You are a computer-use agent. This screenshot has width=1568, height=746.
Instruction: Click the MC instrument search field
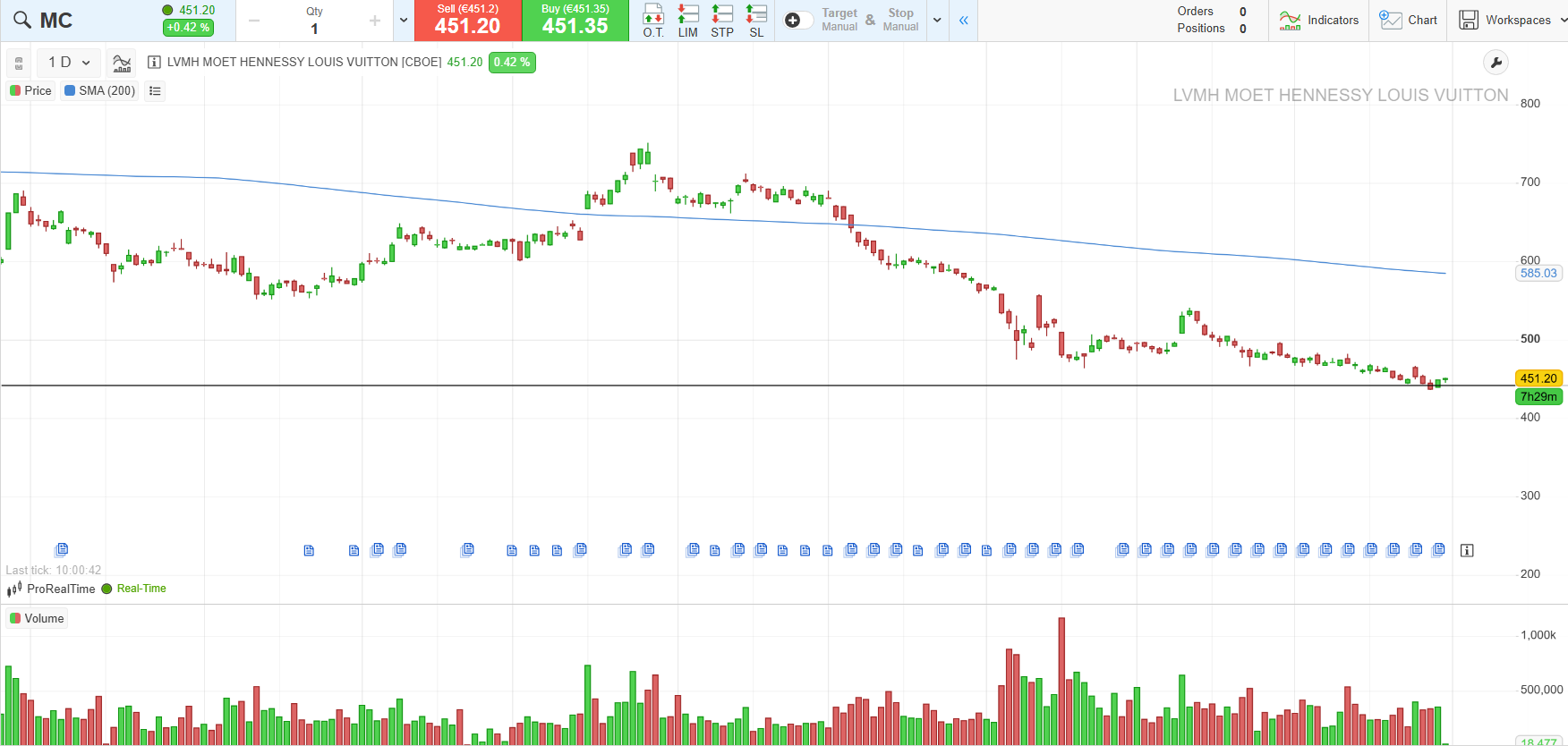coord(55,21)
